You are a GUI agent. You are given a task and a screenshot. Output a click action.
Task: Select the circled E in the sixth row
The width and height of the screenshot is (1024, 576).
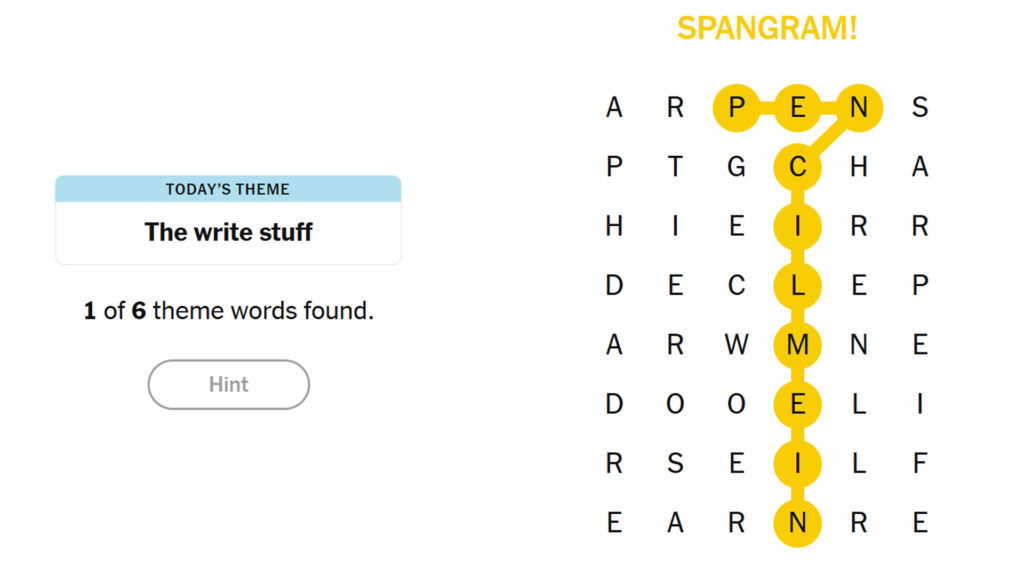pos(798,404)
